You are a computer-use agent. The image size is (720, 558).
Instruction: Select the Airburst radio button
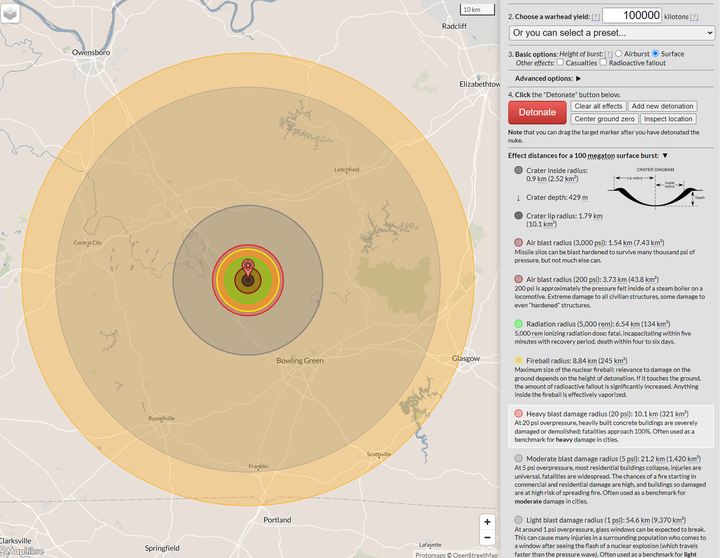[619, 54]
